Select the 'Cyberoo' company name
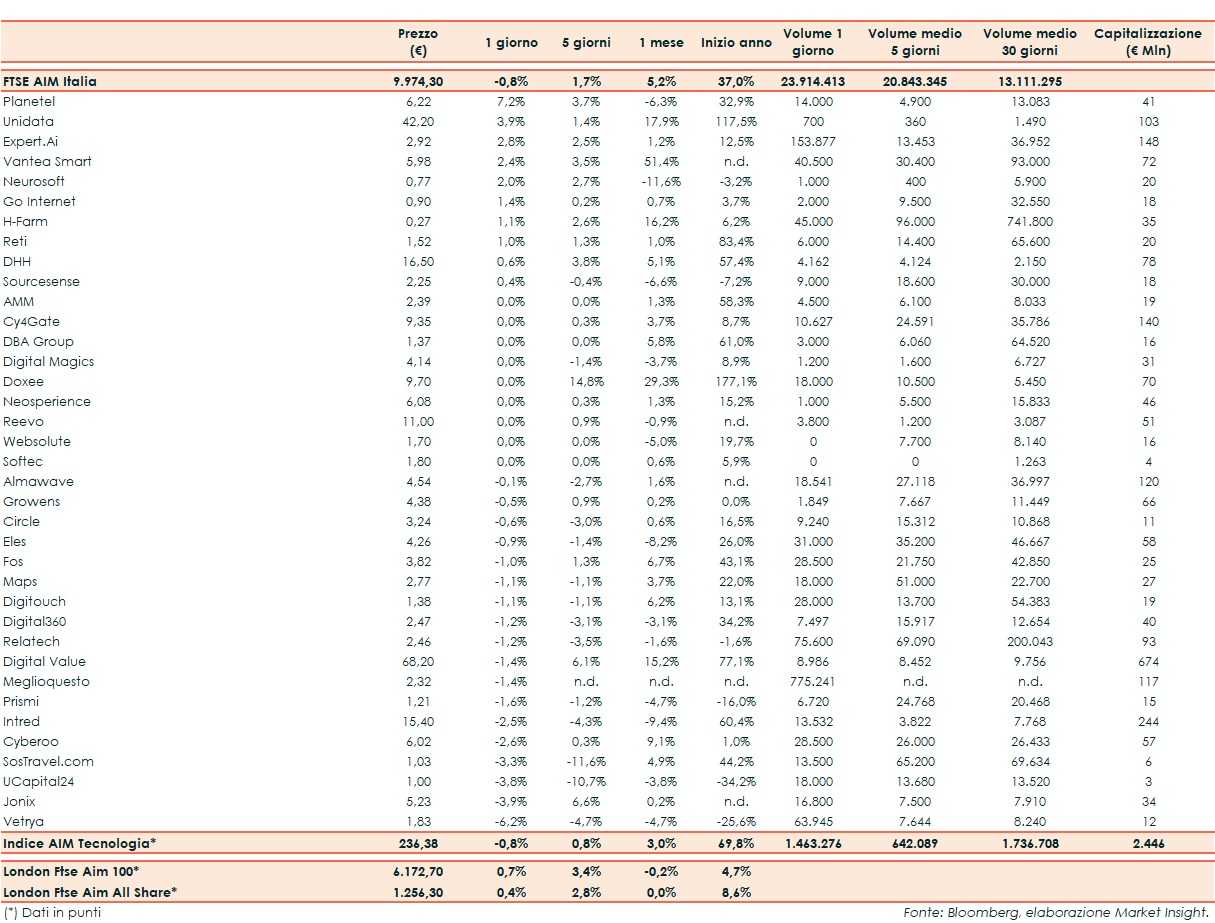 tap(31, 741)
